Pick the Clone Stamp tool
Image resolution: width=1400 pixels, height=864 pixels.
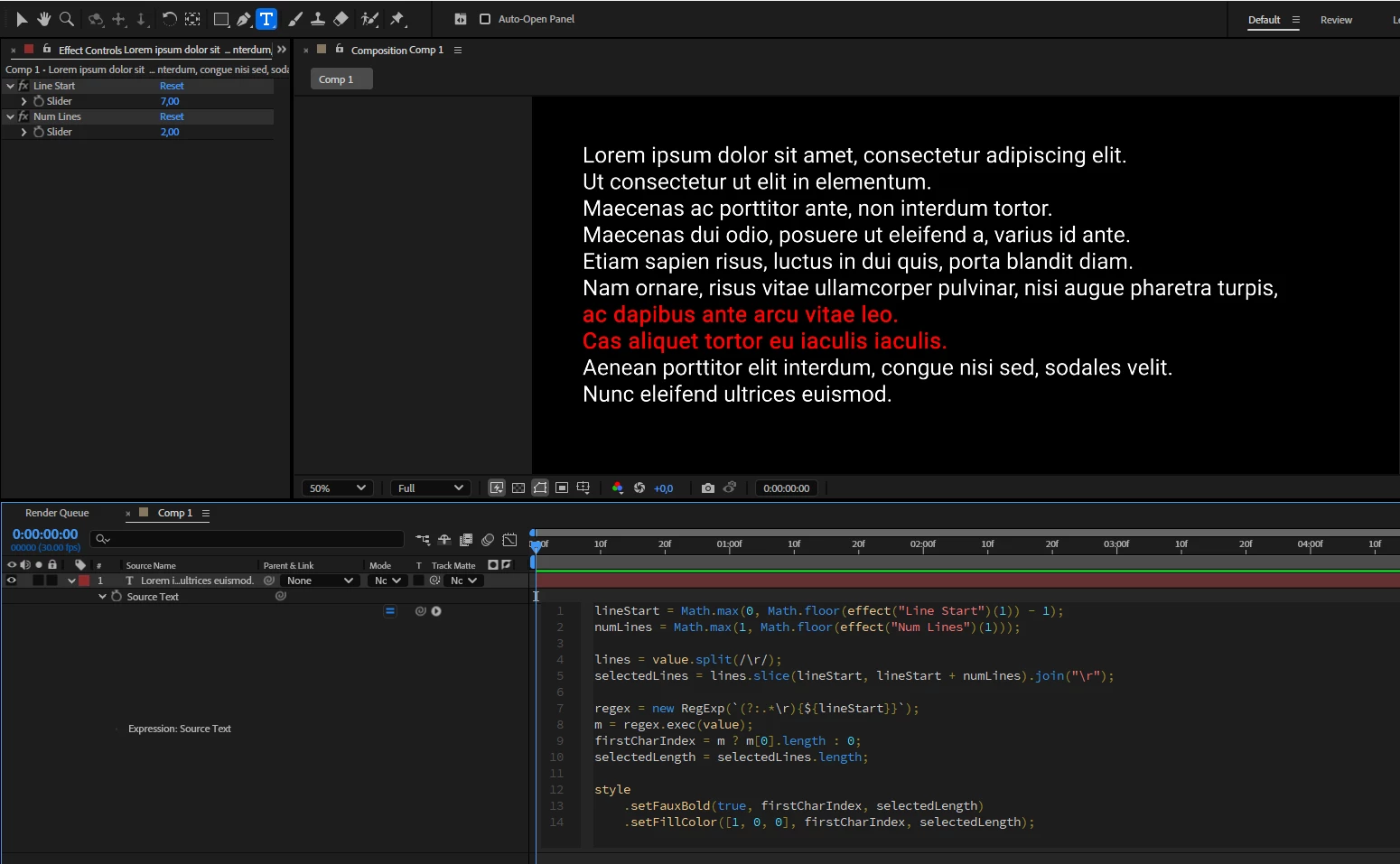pos(318,19)
